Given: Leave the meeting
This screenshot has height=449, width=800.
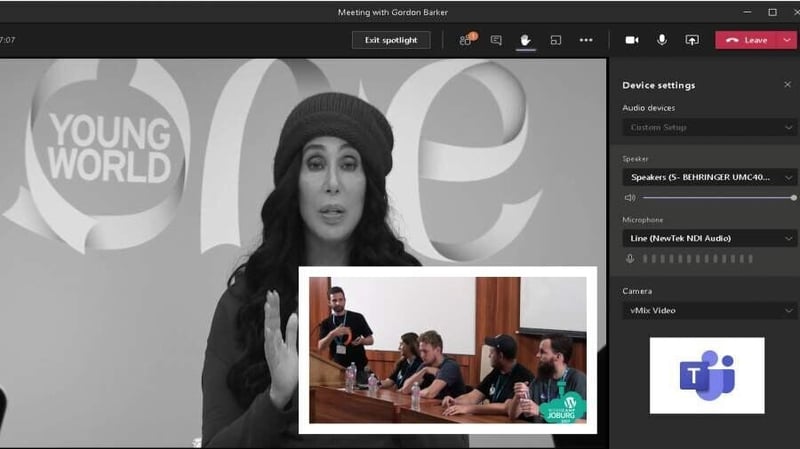Looking at the screenshot, I should click(x=746, y=40).
